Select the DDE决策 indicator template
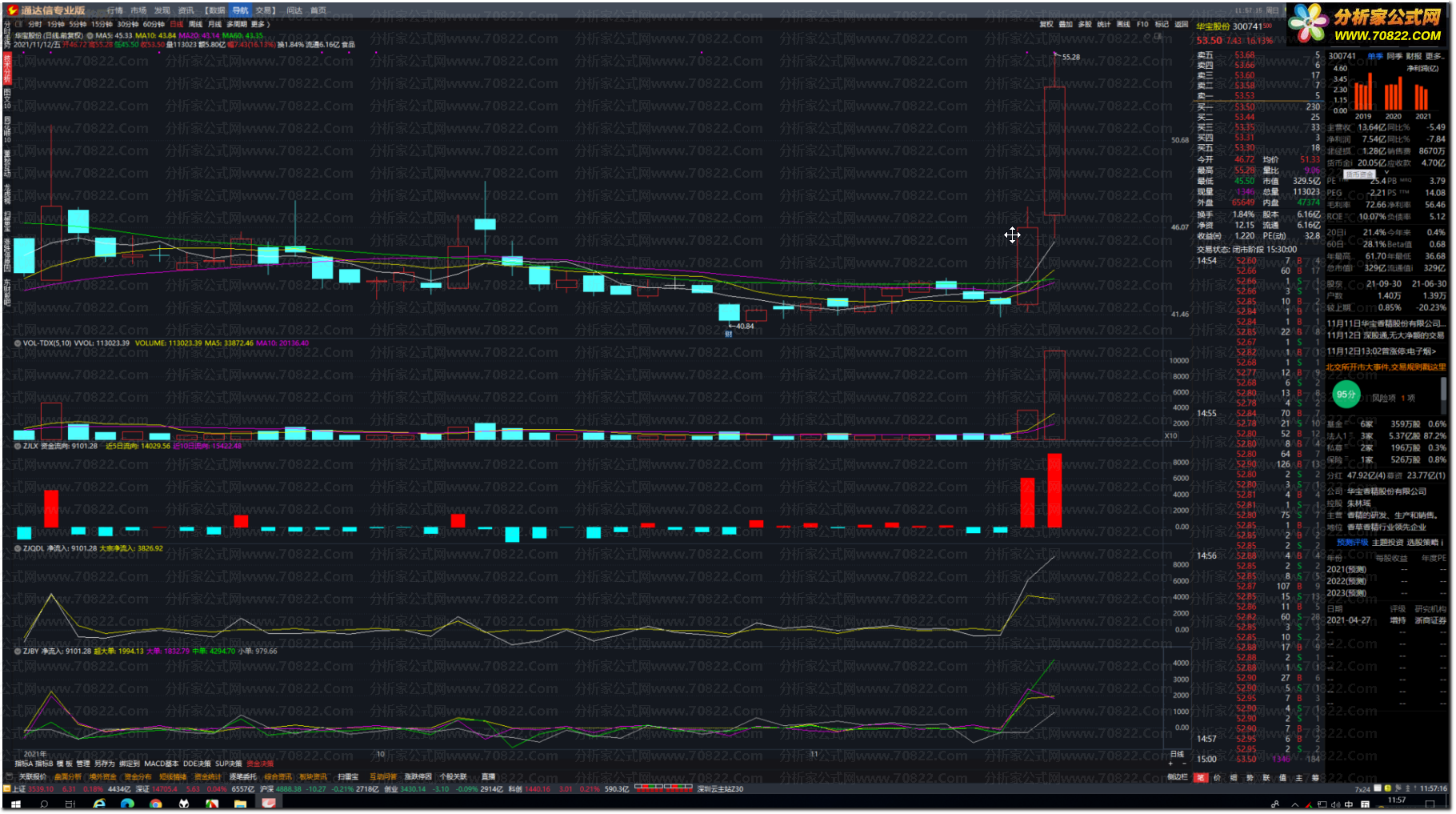 pos(197,764)
